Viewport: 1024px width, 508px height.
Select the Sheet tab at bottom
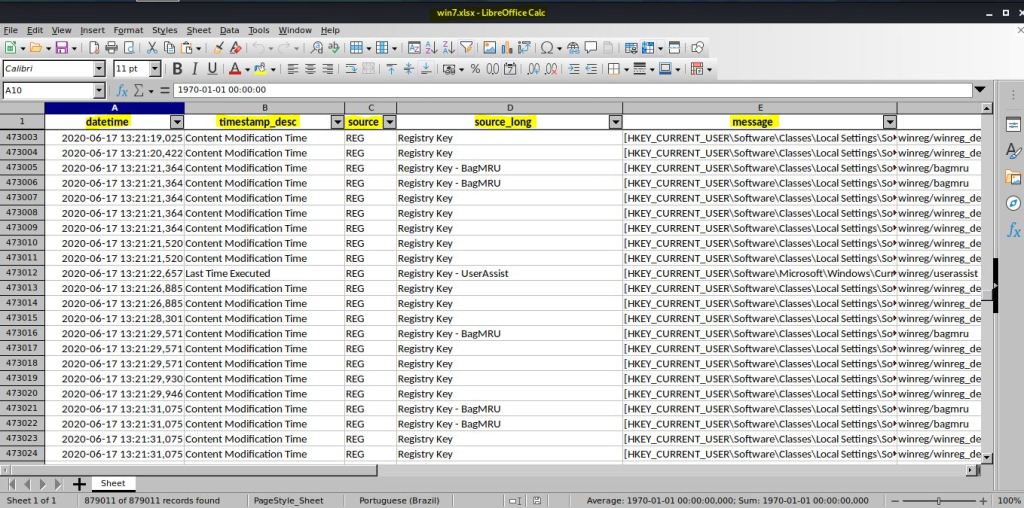(x=112, y=483)
